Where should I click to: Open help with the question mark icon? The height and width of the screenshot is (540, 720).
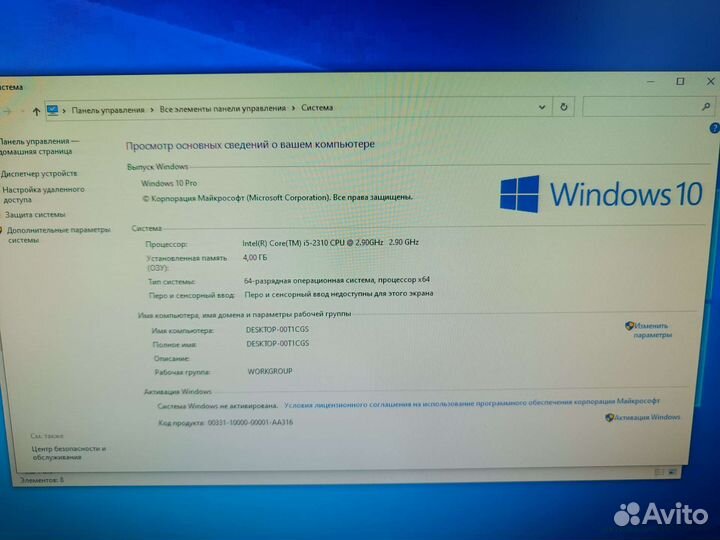(714, 128)
